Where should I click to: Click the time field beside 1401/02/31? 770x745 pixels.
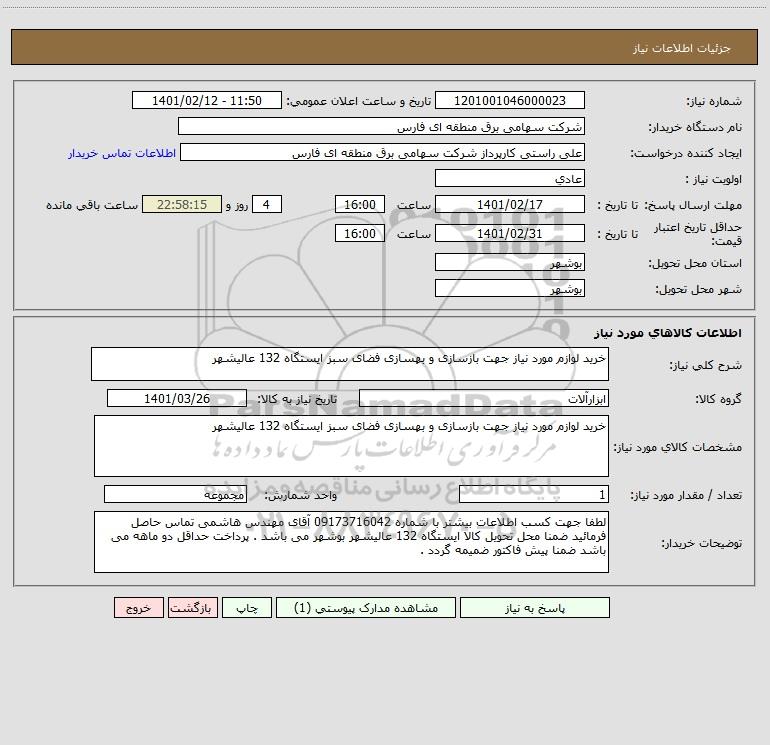click(x=359, y=233)
